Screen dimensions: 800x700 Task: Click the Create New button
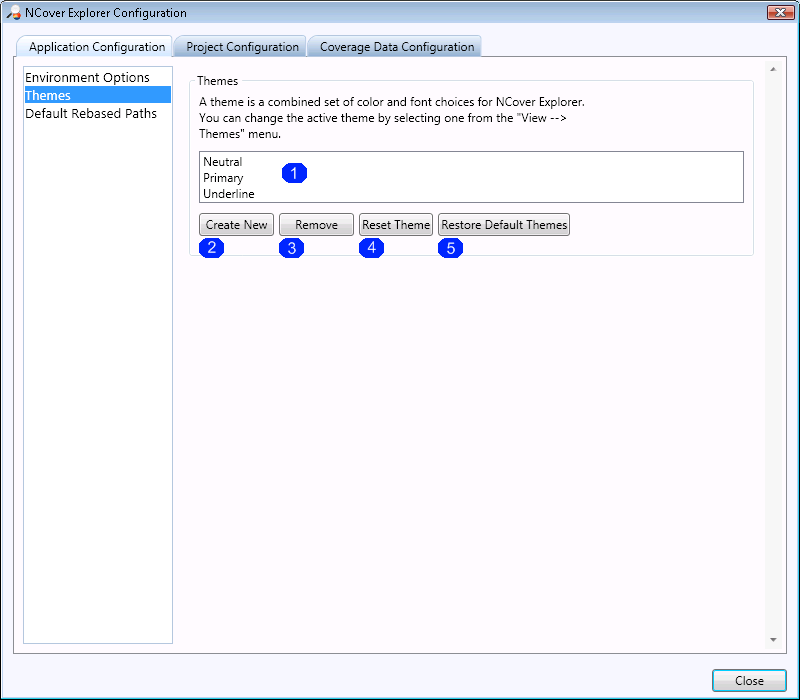click(x=236, y=224)
